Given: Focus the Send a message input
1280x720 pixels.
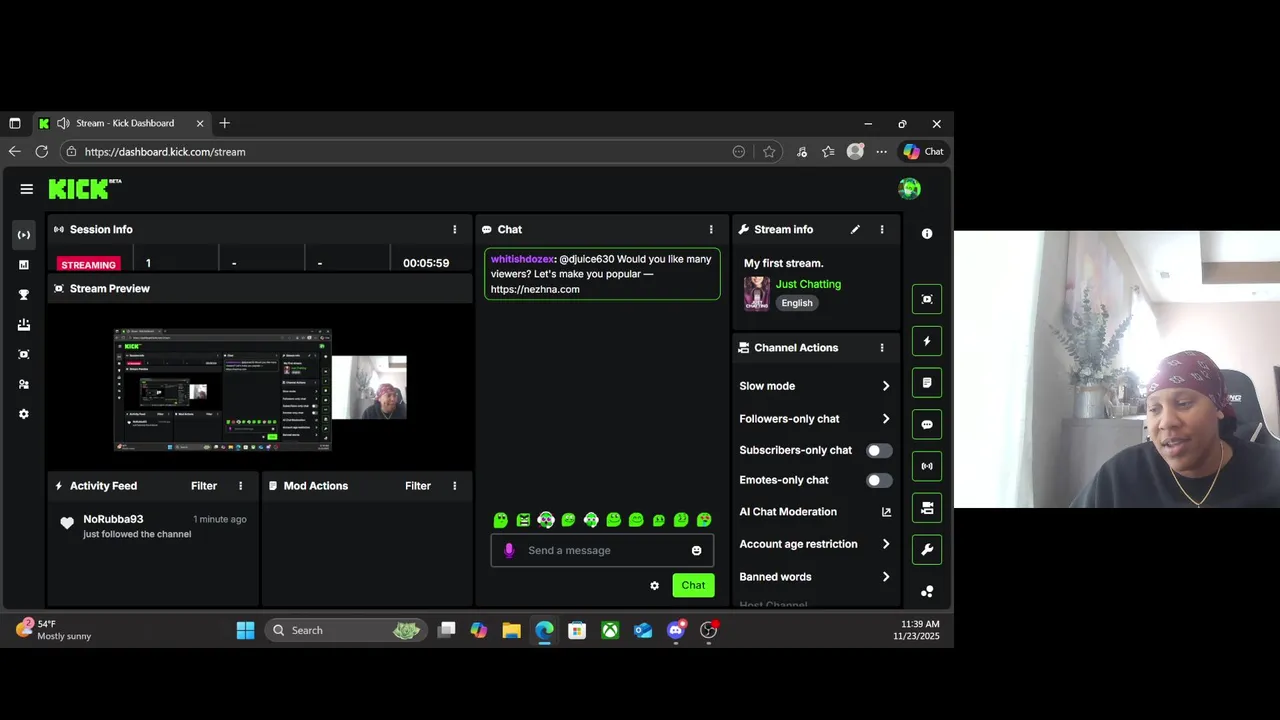Looking at the screenshot, I should click(x=602, y=550).
